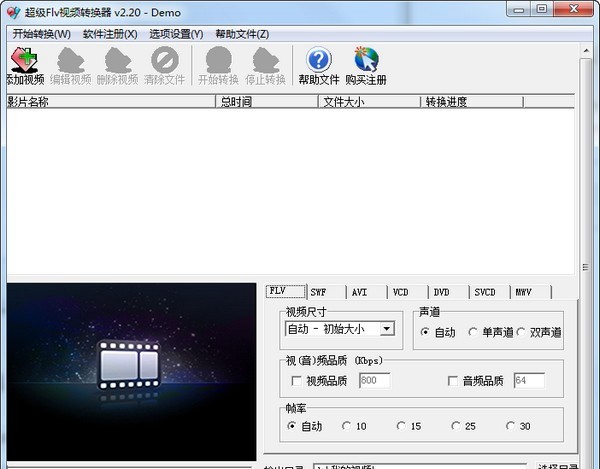
Task: Select the Stereo (双声道) channel radio
Action: 521,332
